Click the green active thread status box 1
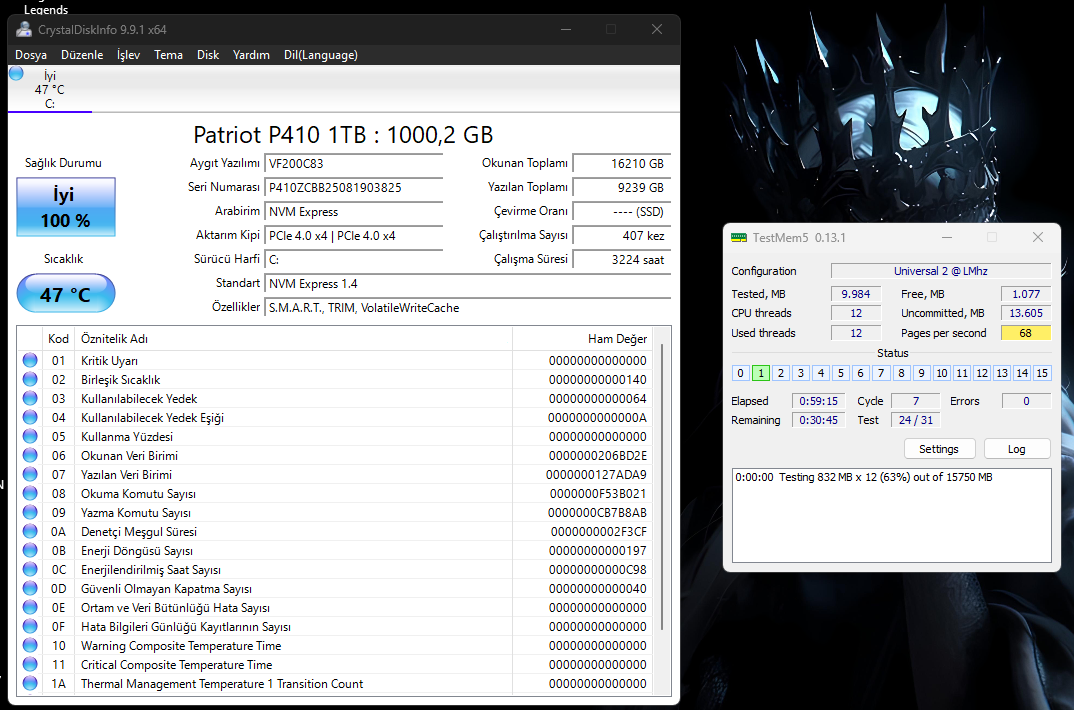This screenshot has width=1074, height=710. pyautogui.click(x=760, y=373)
